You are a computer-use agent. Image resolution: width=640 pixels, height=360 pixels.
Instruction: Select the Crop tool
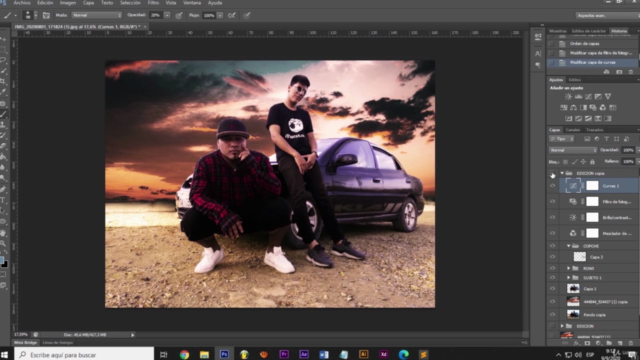4,82
